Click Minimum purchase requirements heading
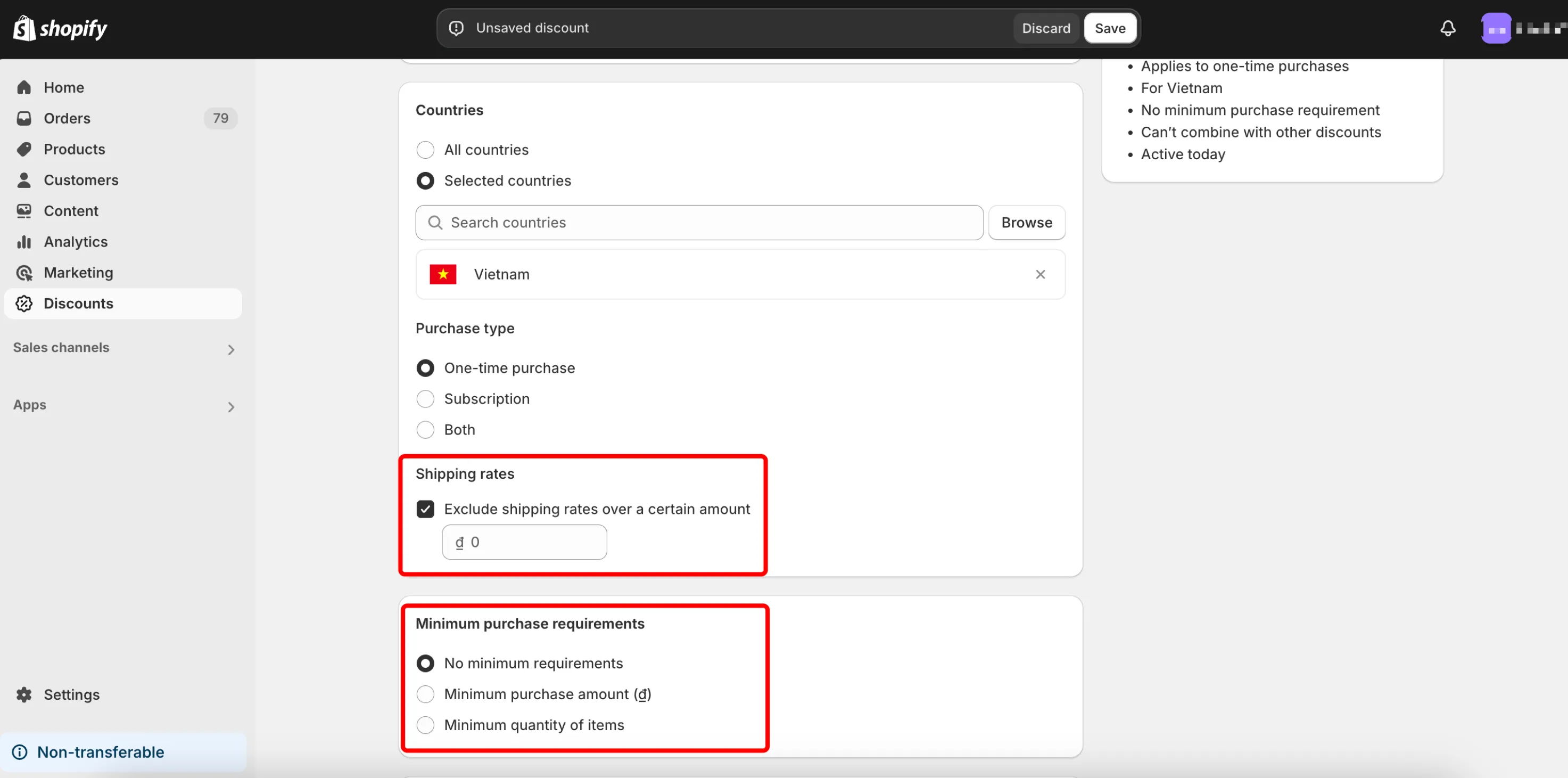This screenshot has height=778, width=1568. coord(530,624)
